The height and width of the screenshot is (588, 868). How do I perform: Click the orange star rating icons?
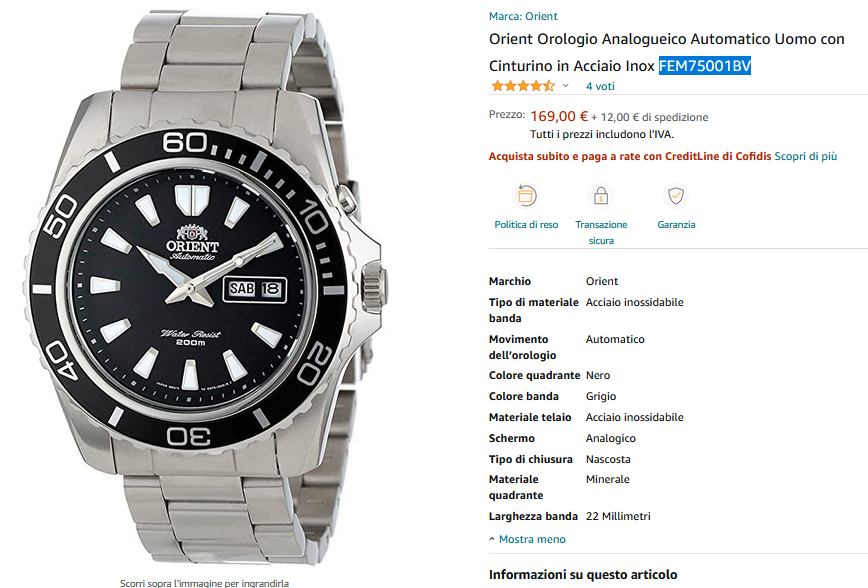coord(522,87)
